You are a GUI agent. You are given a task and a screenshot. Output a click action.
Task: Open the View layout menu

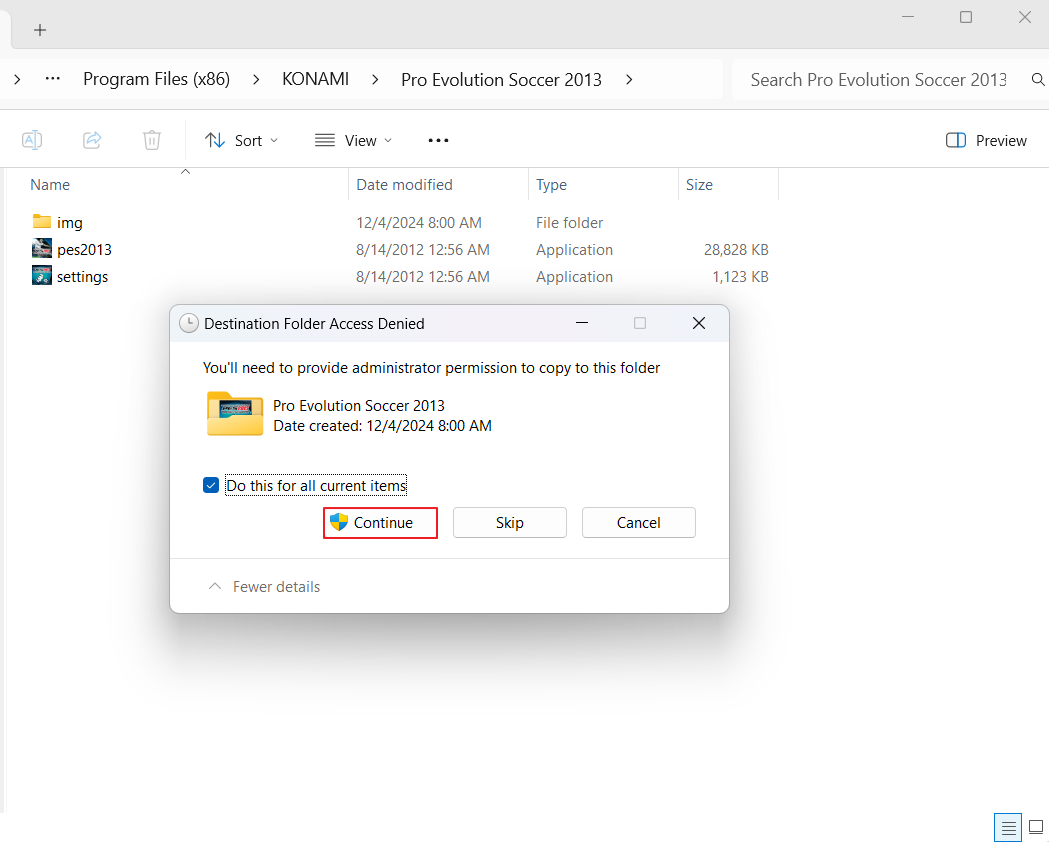[x=353, y=140]
